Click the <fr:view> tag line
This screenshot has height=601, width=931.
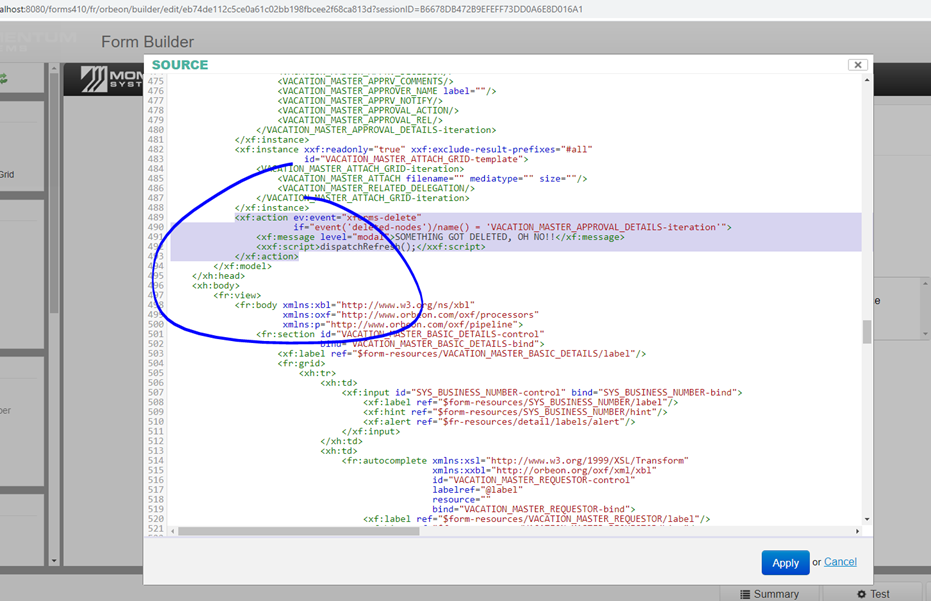(x=237, y=295)
